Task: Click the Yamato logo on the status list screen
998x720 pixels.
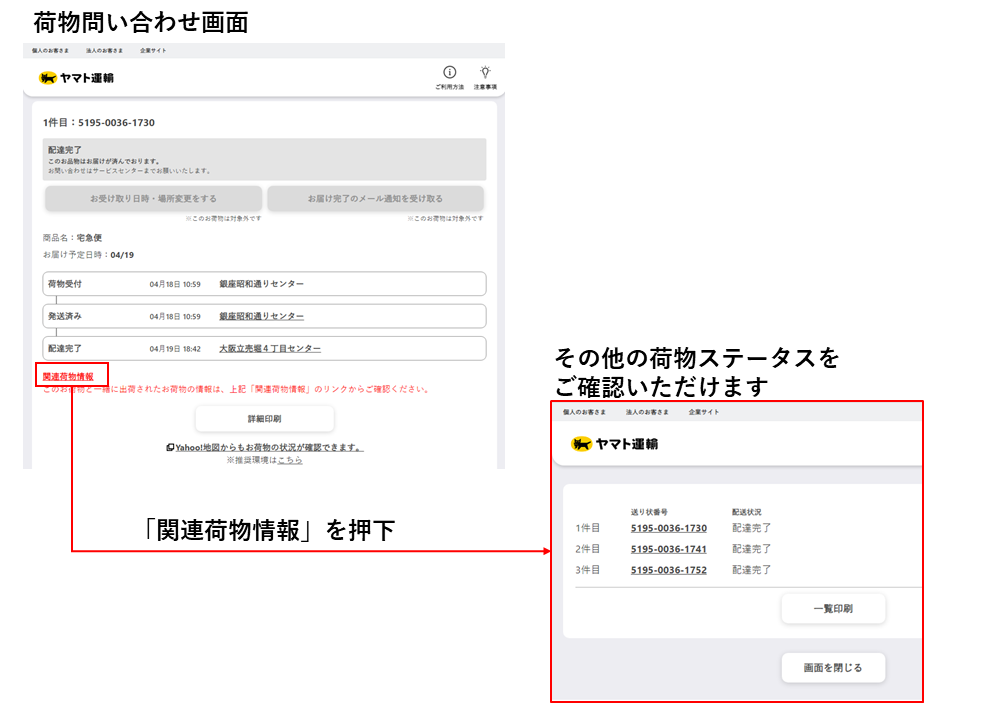Action: [582, 442]
